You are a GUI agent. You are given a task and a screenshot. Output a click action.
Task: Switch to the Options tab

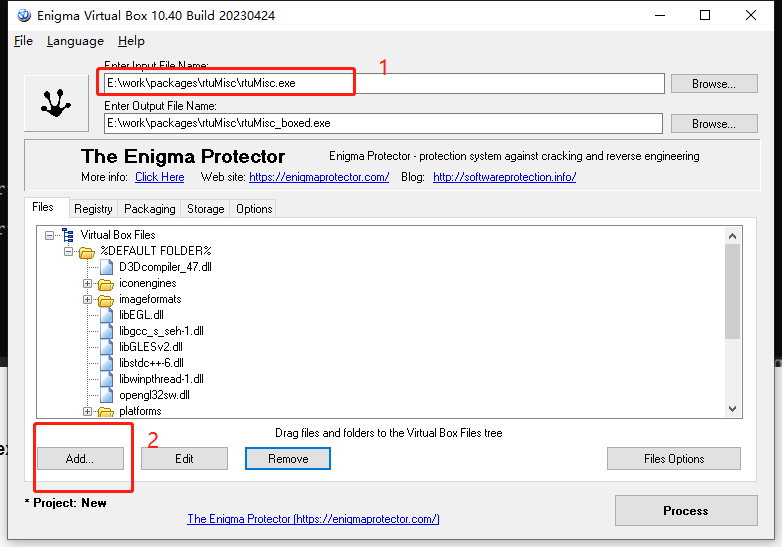pos(254,209)
